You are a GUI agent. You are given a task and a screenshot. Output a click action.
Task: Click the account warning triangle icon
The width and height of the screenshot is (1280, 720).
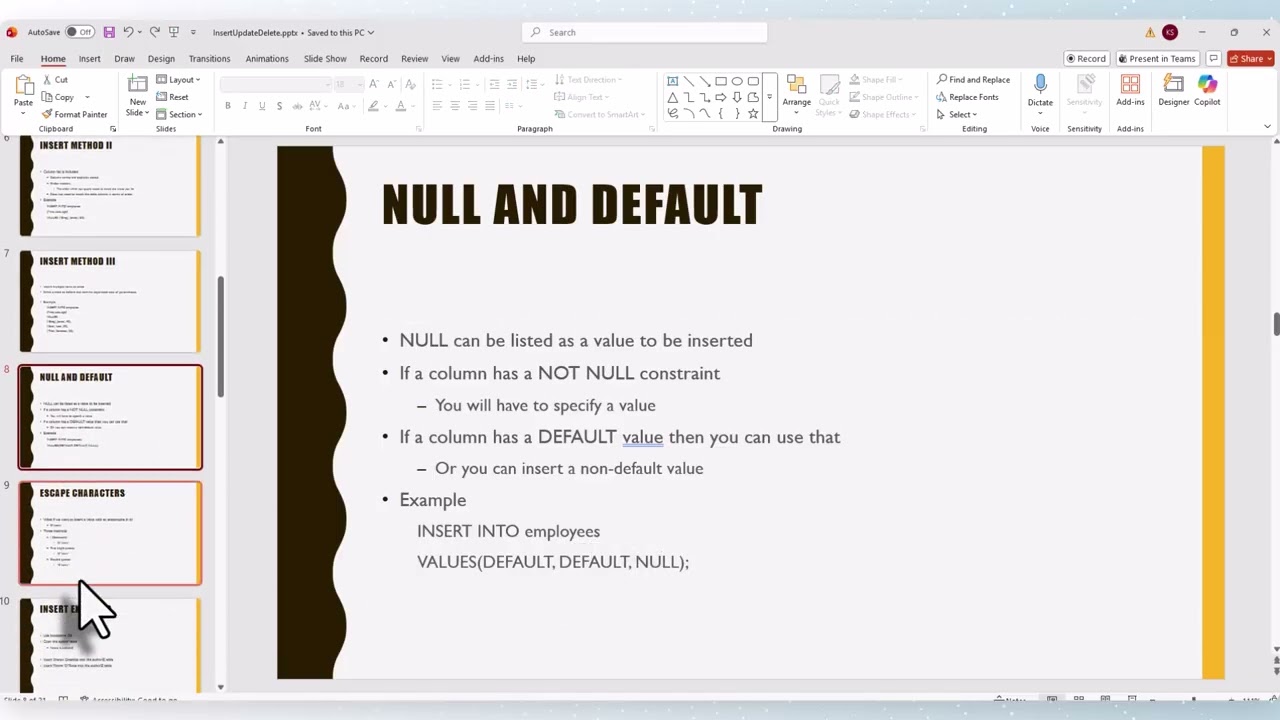(x=1150, y=32)
